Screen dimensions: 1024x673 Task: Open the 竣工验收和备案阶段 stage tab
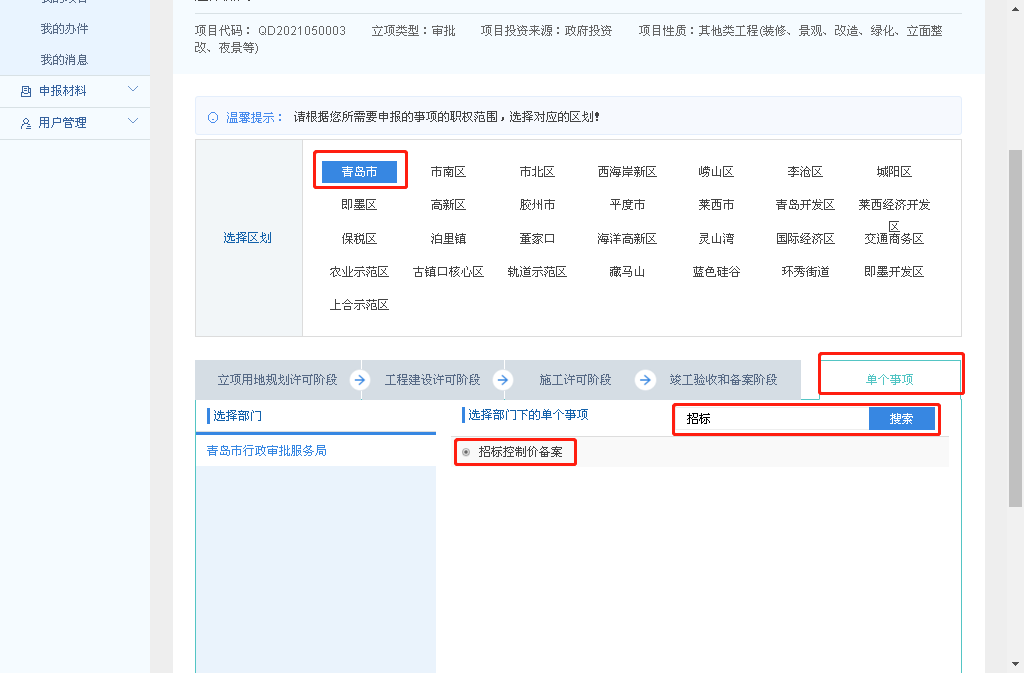coord(723,380)
